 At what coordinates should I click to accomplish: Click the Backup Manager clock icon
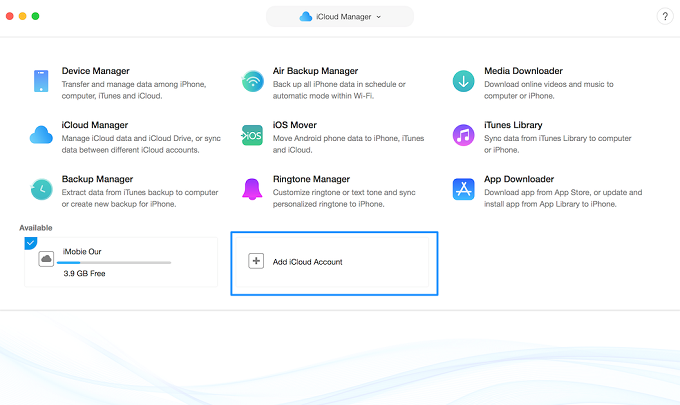(x=42, y=189)
